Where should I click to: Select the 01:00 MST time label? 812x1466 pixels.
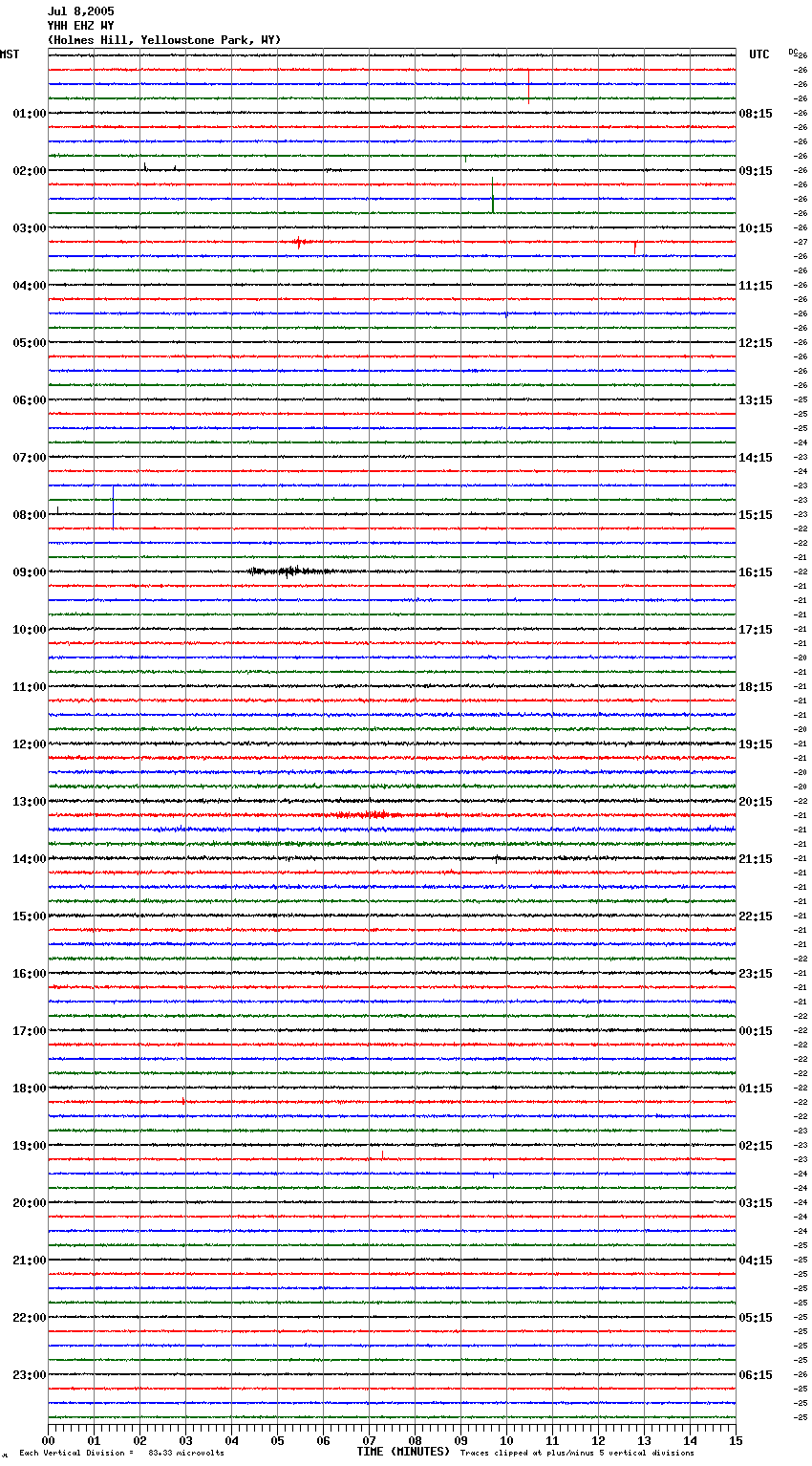30,114
